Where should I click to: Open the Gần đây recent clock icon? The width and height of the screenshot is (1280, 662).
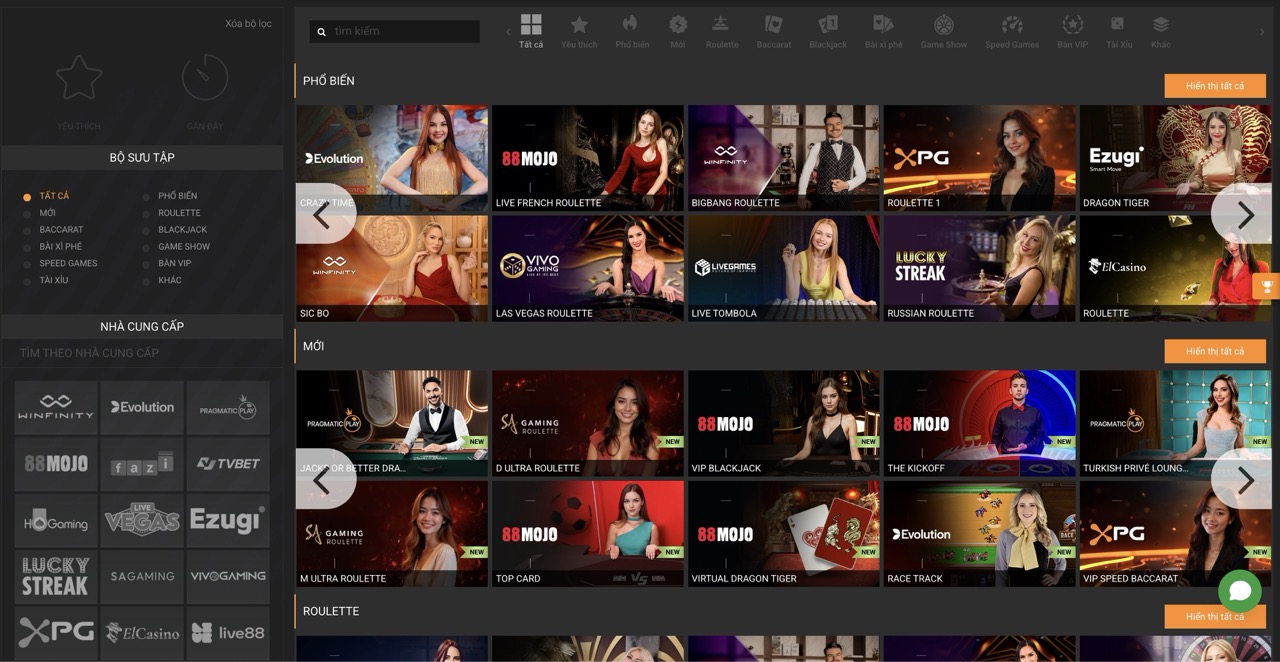205,78
